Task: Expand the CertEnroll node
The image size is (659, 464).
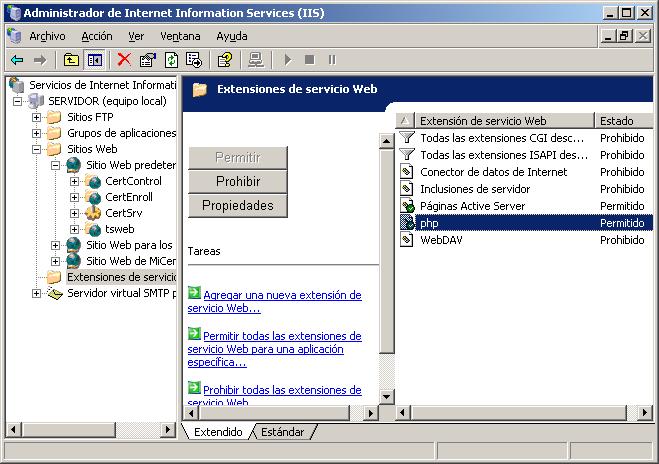Action: coord(74,197)
